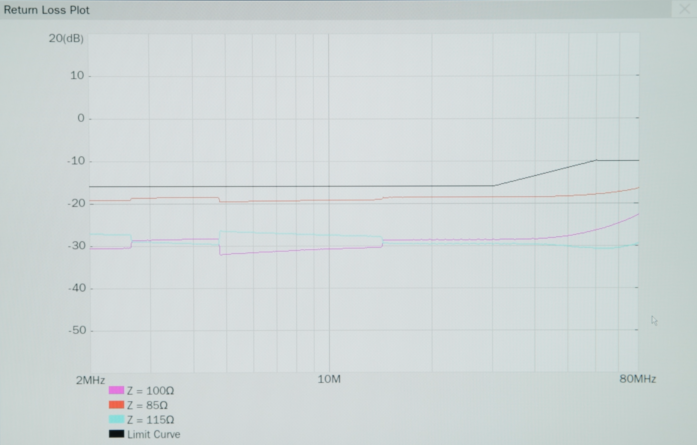This screenshot has height=445, width=697.
Task: Click the cyan Z = 115Ω legend swatch
Action: tap(116, 420)
